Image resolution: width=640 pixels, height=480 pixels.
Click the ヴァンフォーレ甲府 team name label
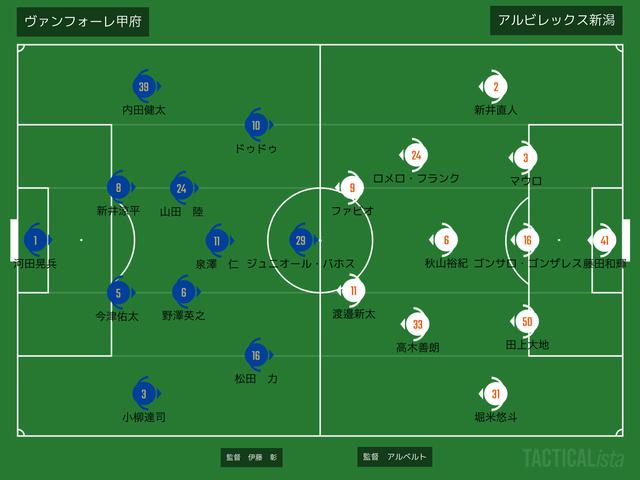click(x=83, y=22)
